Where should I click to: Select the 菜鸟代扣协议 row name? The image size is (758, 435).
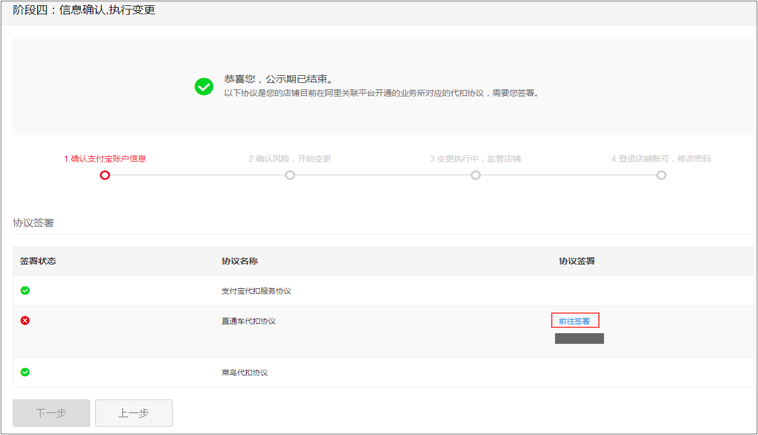245,373
